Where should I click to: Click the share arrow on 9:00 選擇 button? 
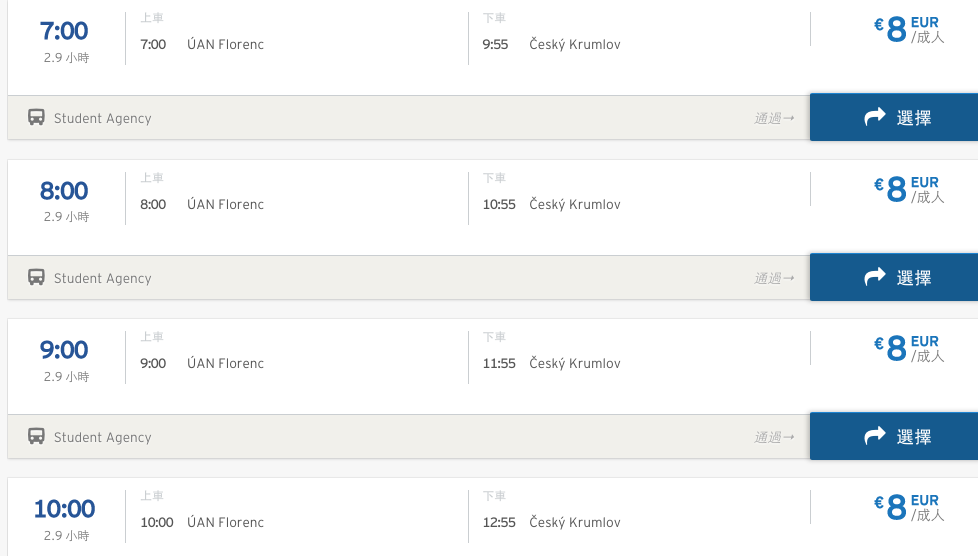tap(874, 436)
